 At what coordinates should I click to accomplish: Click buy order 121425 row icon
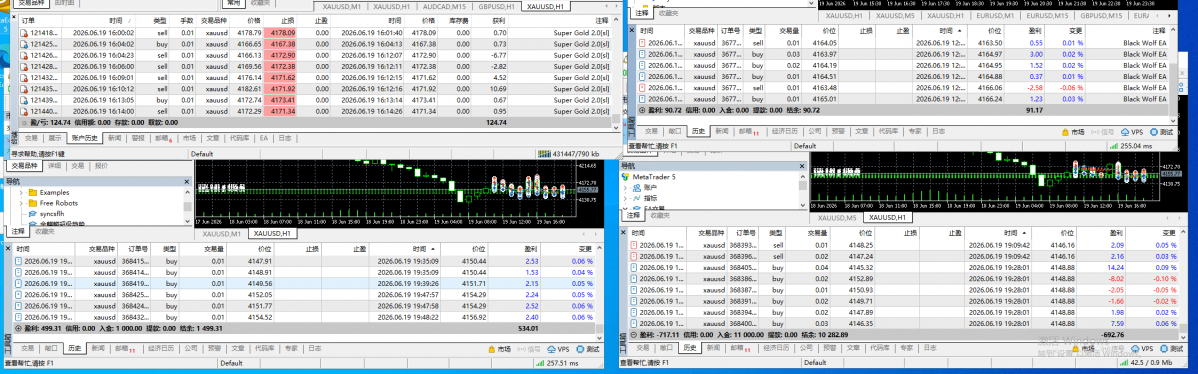click(x=24, y=44)
